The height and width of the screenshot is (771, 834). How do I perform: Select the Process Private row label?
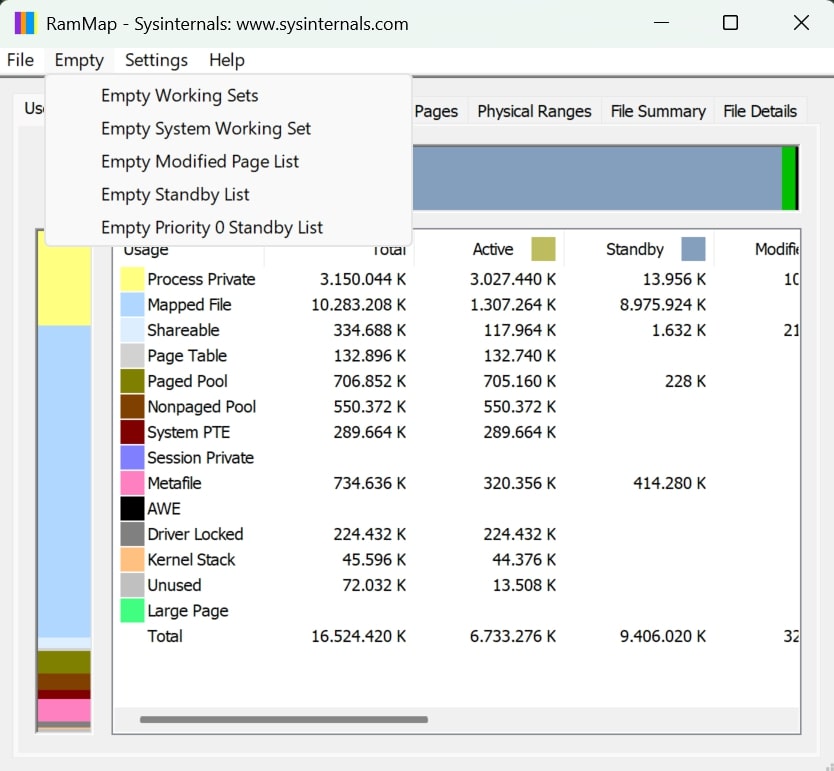[201, 279]
